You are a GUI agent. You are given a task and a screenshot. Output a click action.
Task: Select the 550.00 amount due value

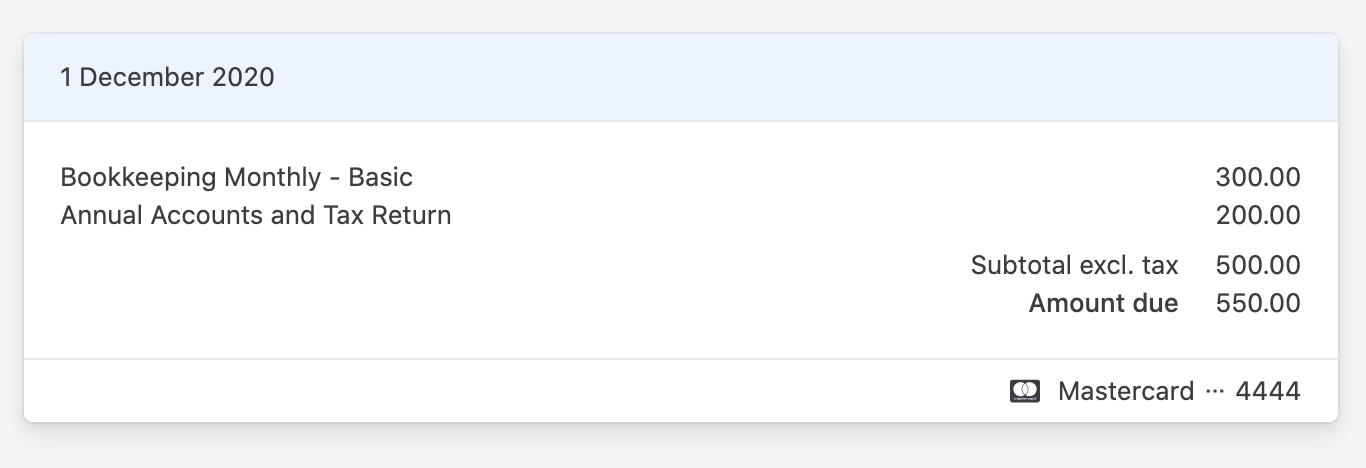pyautogui.click(x=1258, y=303)
